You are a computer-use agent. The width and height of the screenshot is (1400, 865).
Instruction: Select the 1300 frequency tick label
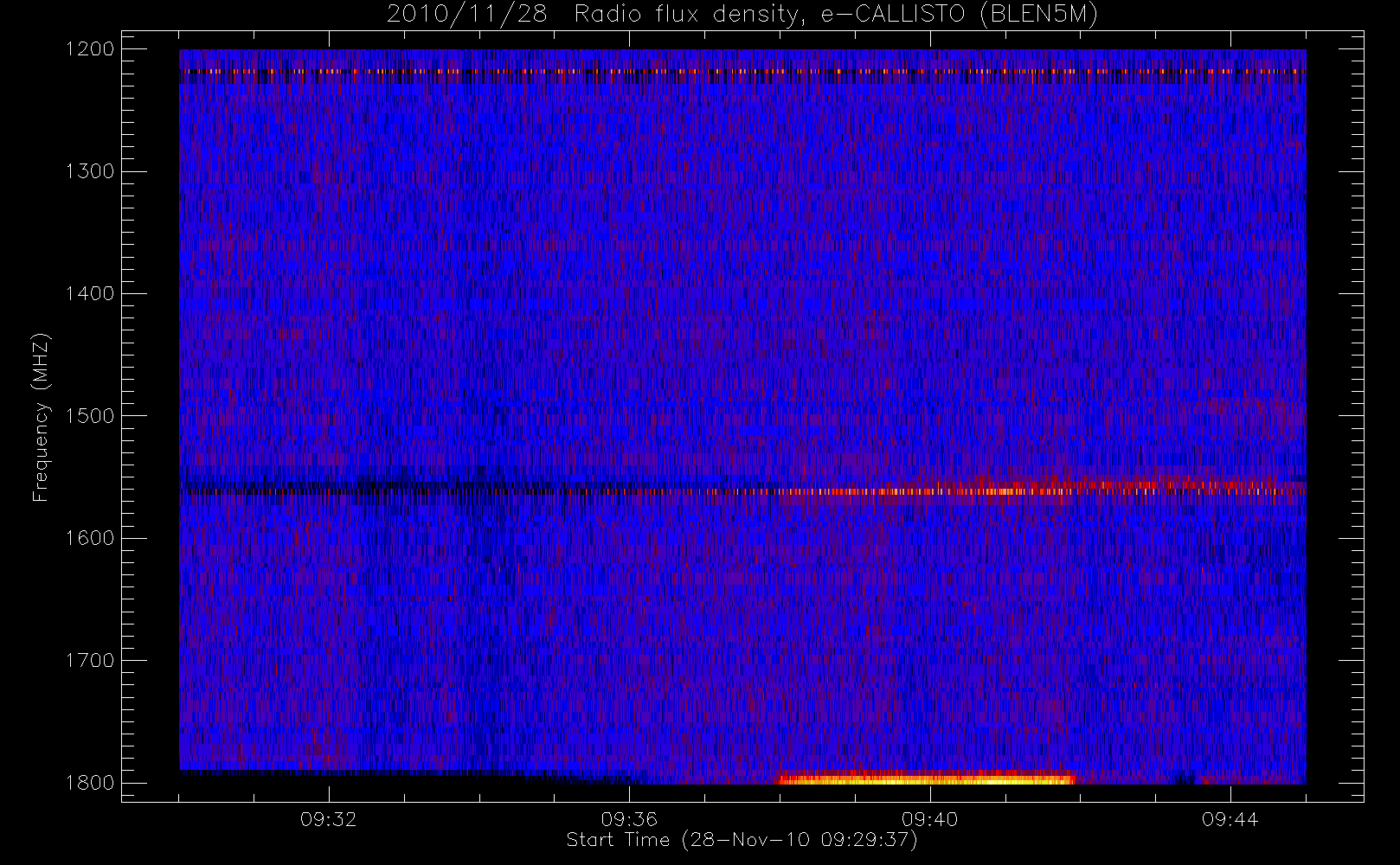90,171
